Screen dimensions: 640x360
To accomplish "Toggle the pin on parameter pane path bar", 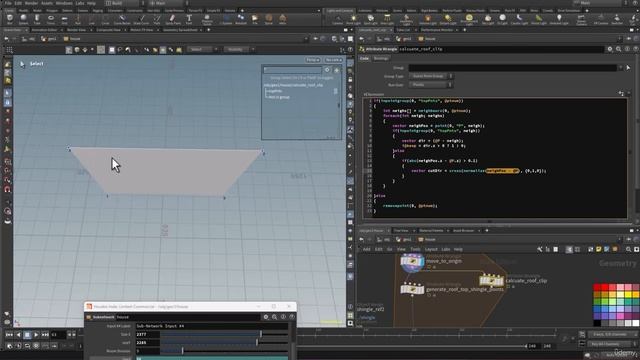I will point(629,39).
